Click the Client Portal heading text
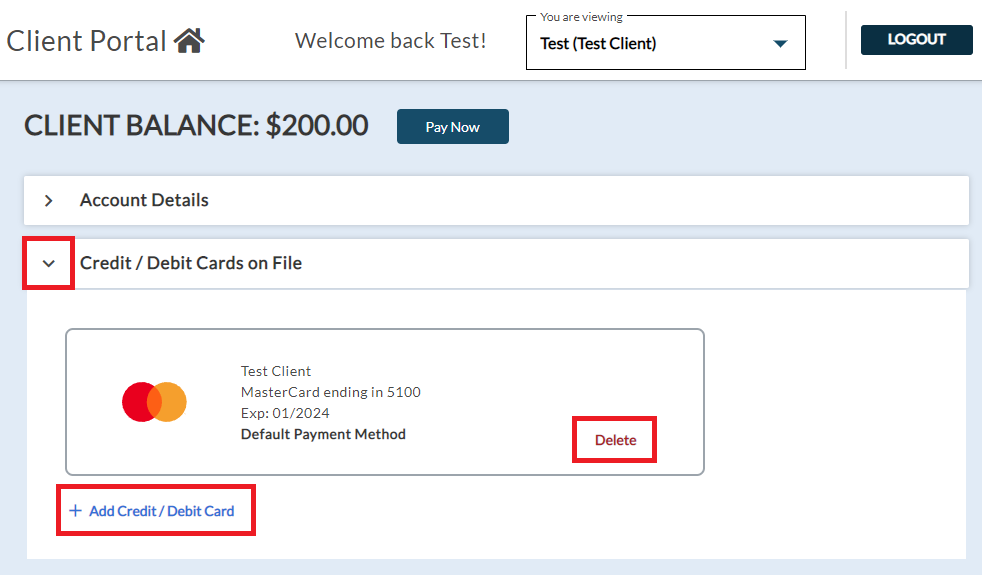This screenshot has height=575, width=982. tap(87, 41)
